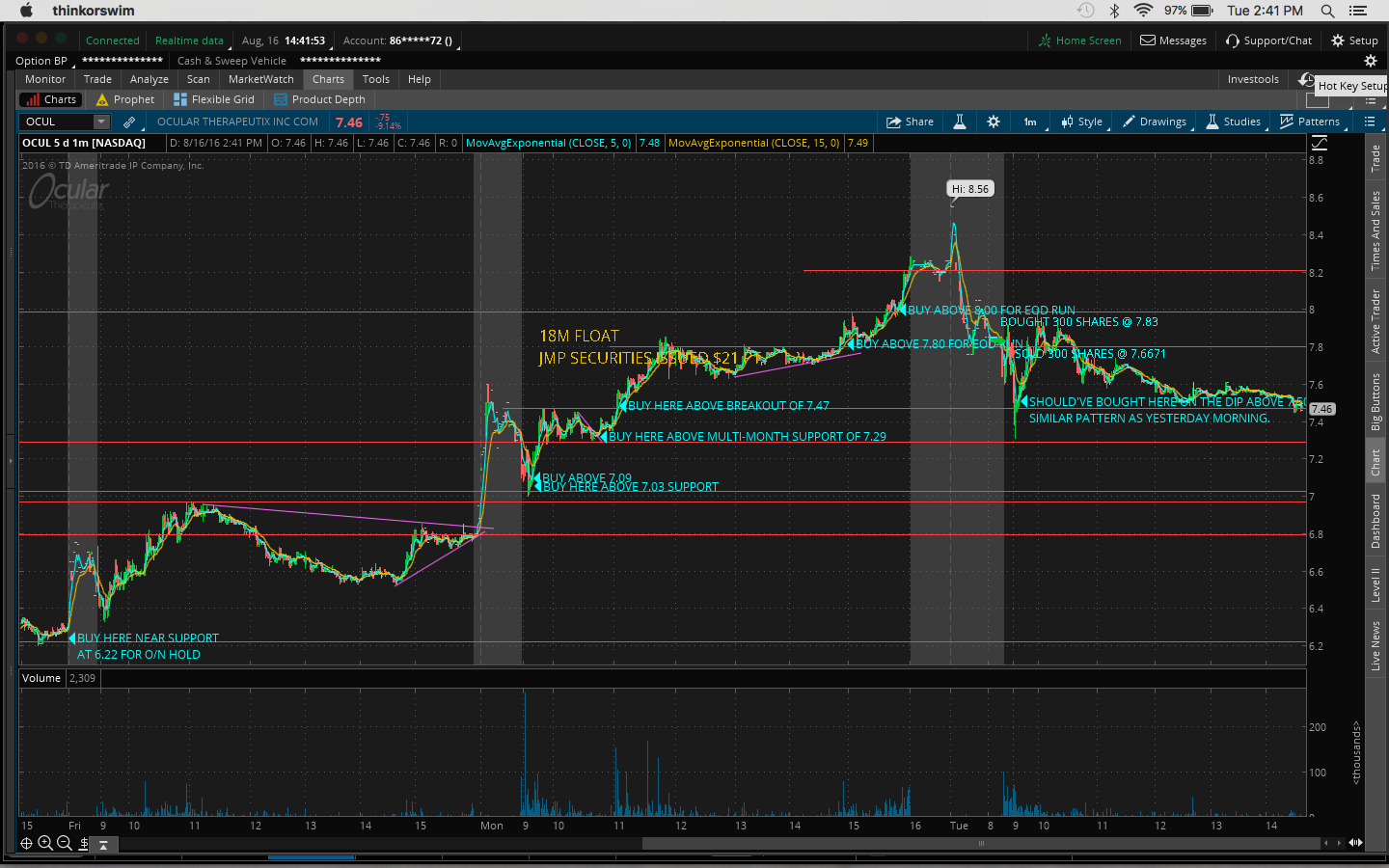1389x868 pixels.
Task: Switch to the Trade tab
Action: click(97, 79)
